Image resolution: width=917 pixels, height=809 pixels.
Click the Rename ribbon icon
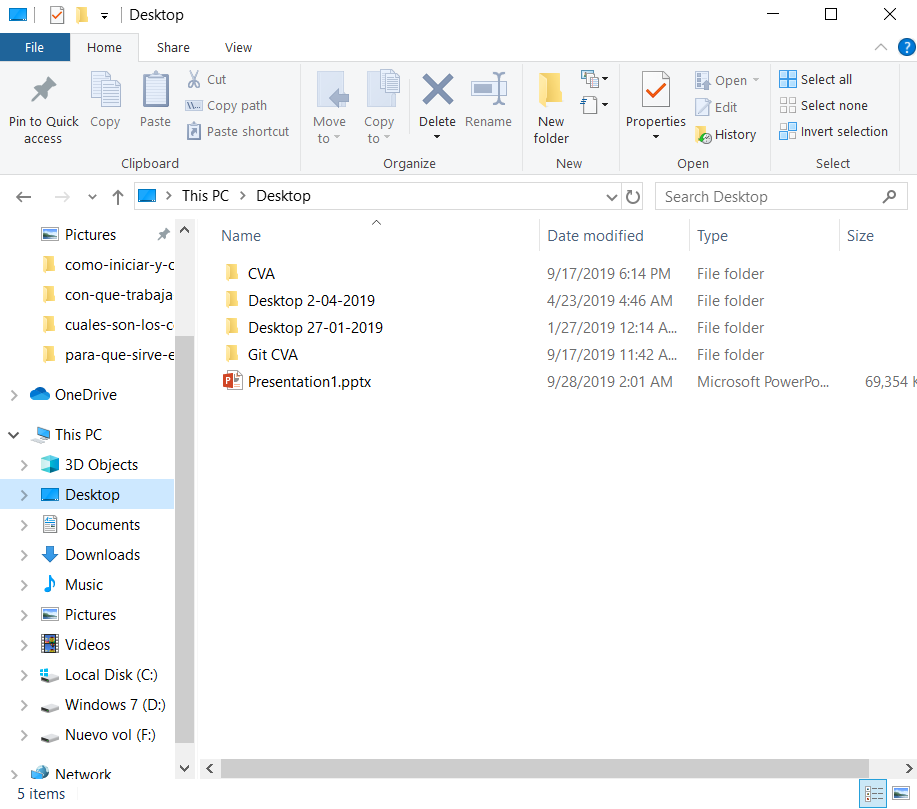pyautogui.click(x=488, y=89)
